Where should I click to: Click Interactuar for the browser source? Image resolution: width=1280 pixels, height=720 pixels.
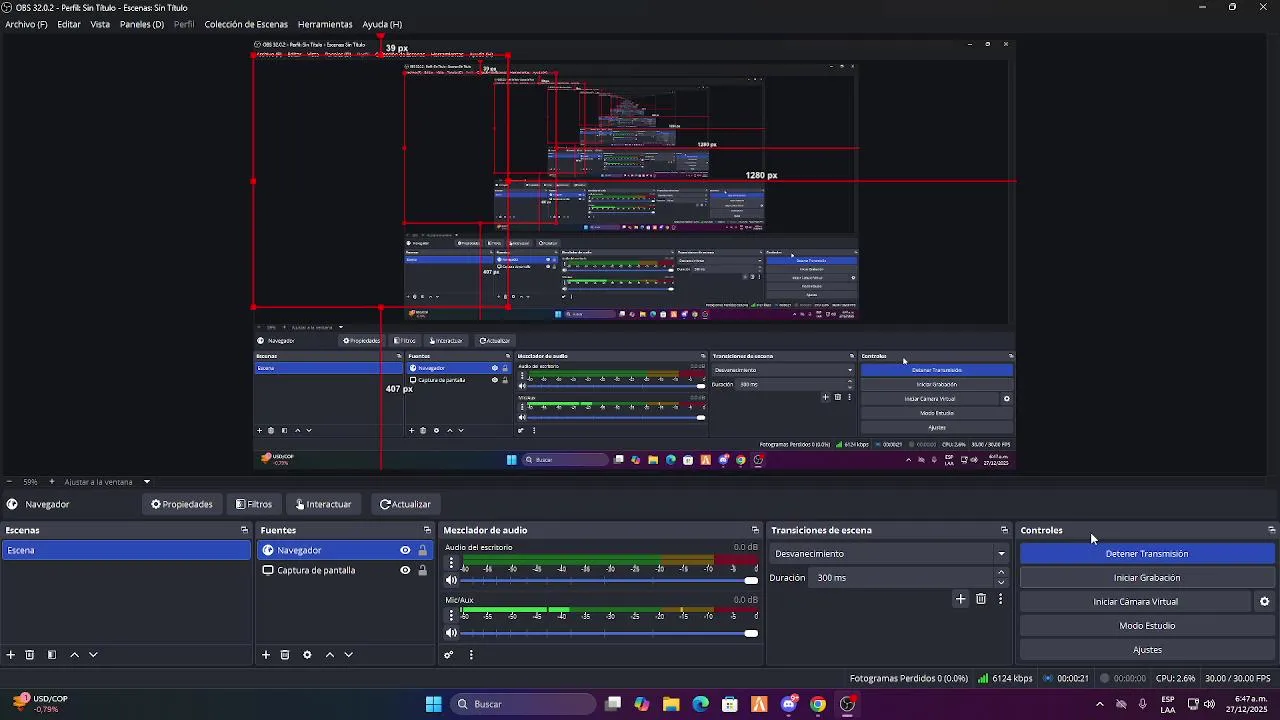click(x=324, y=504)
